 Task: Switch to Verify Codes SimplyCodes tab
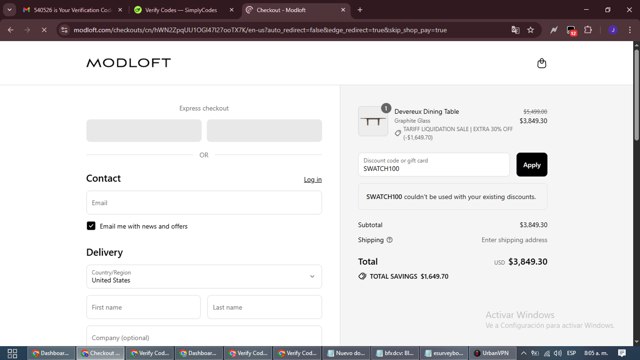[x=181, y=10]
